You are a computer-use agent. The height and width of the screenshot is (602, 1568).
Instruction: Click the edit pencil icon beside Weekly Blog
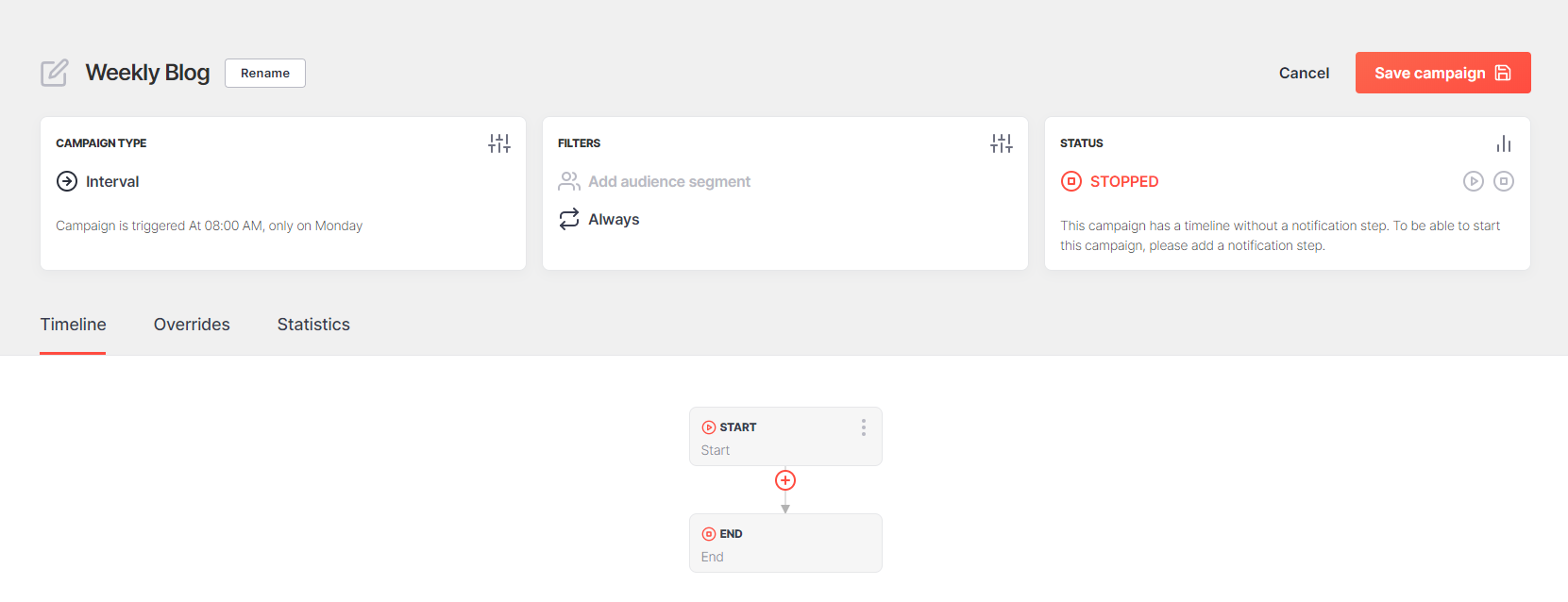coord(55,73)
